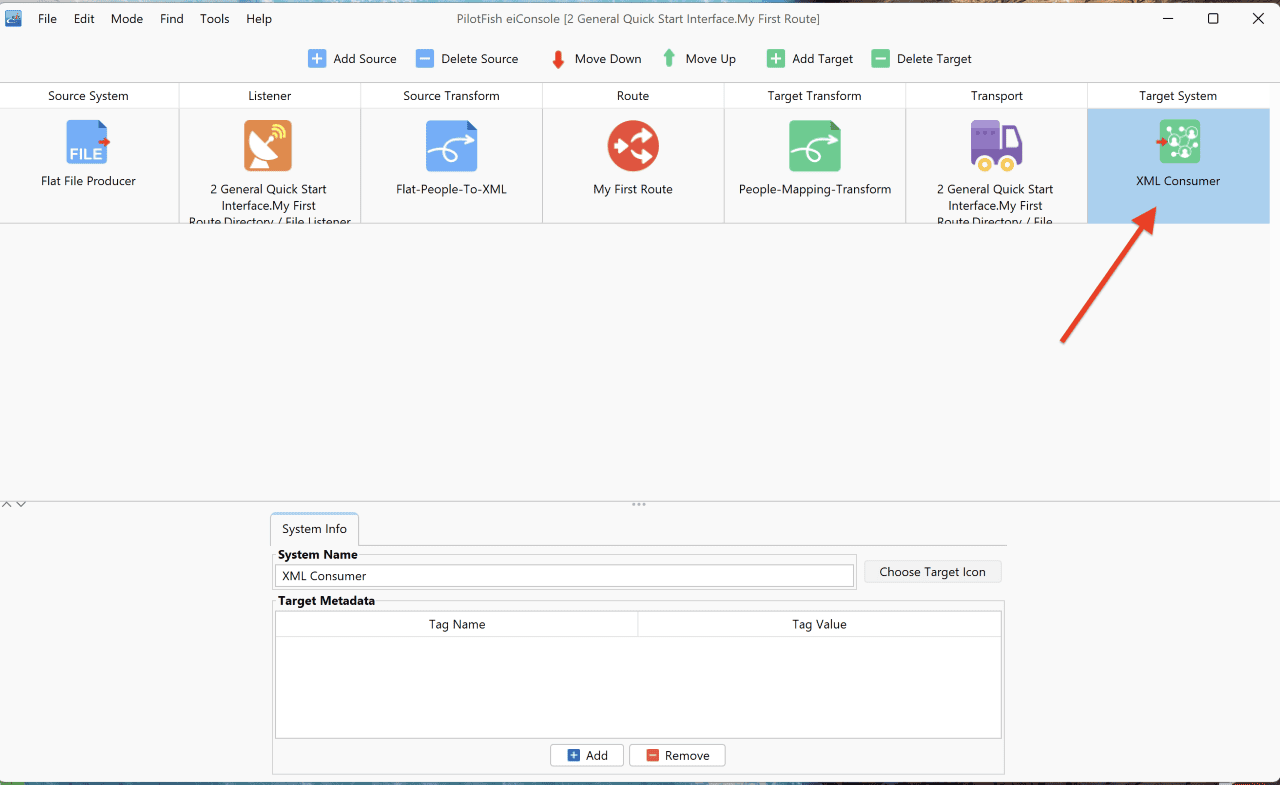1280x785 pixels.
Task: Switch to the System Info tab
Action: pos(315,529)
